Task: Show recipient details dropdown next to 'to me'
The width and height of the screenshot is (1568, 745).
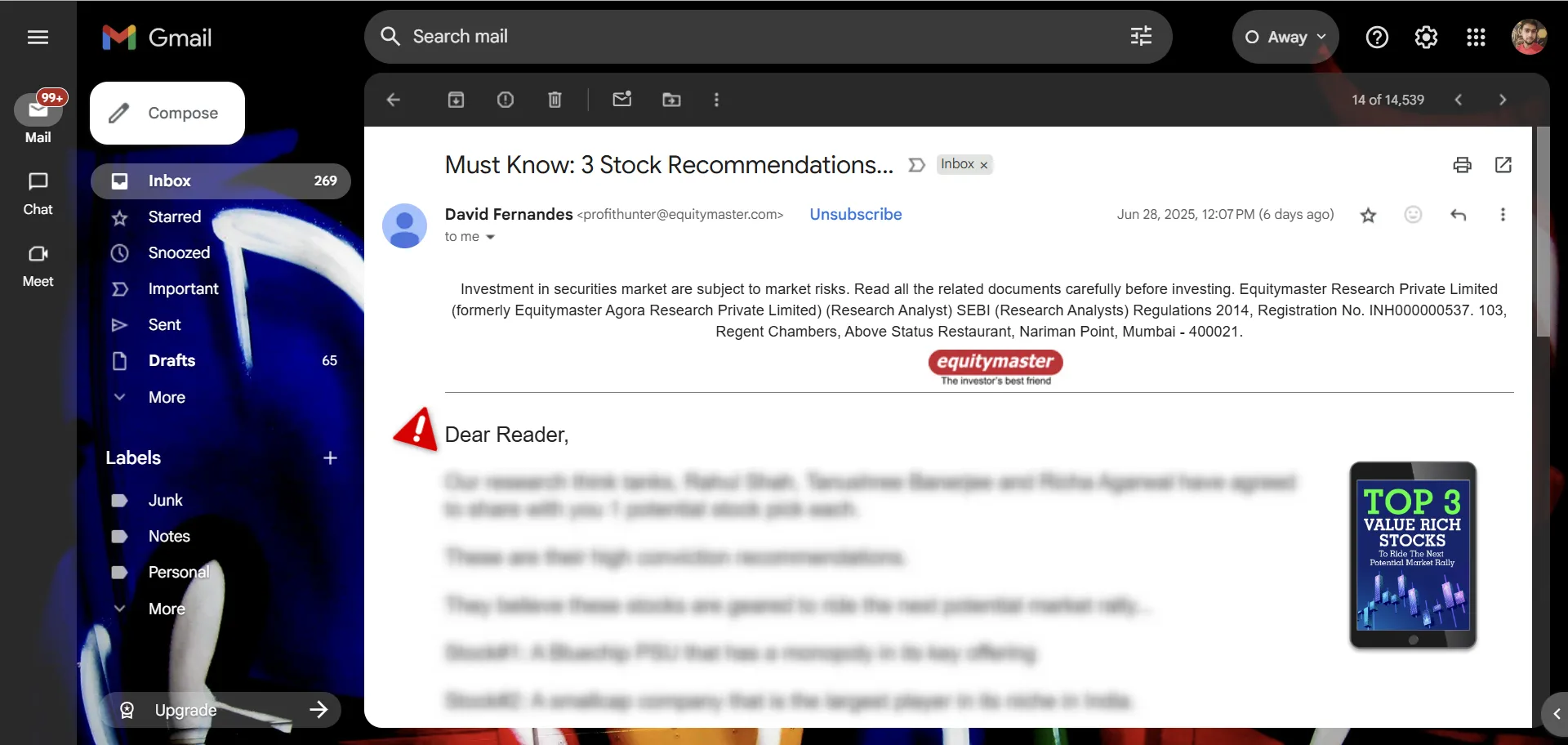Action: 490,237
